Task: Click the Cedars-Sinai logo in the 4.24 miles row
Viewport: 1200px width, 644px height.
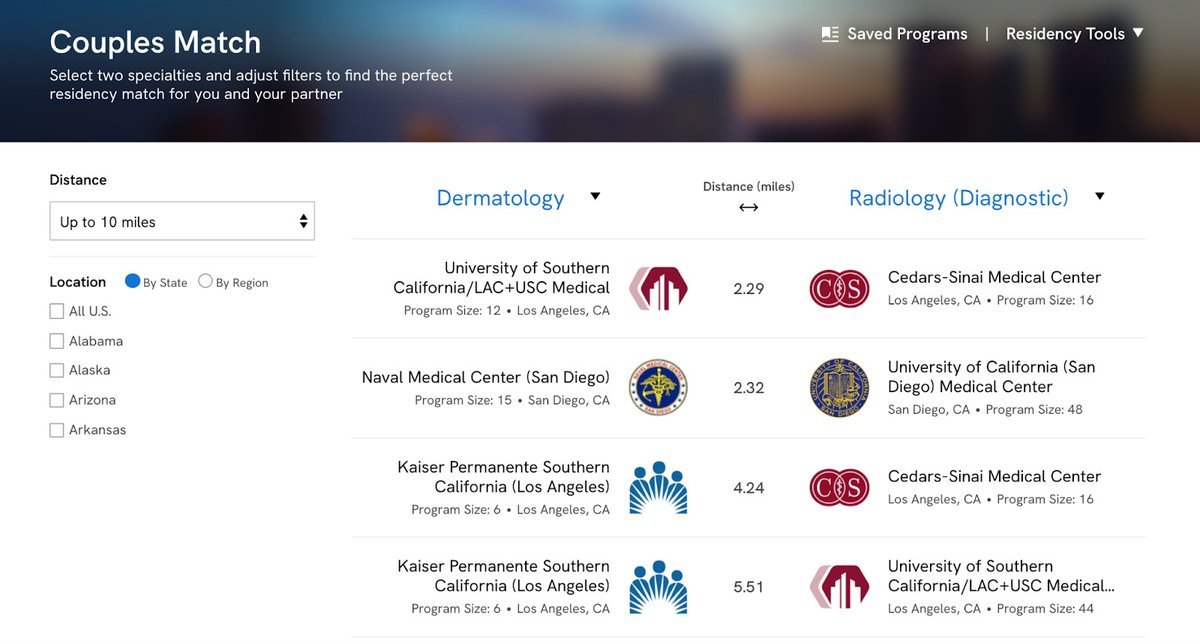Action: point(839,488)
